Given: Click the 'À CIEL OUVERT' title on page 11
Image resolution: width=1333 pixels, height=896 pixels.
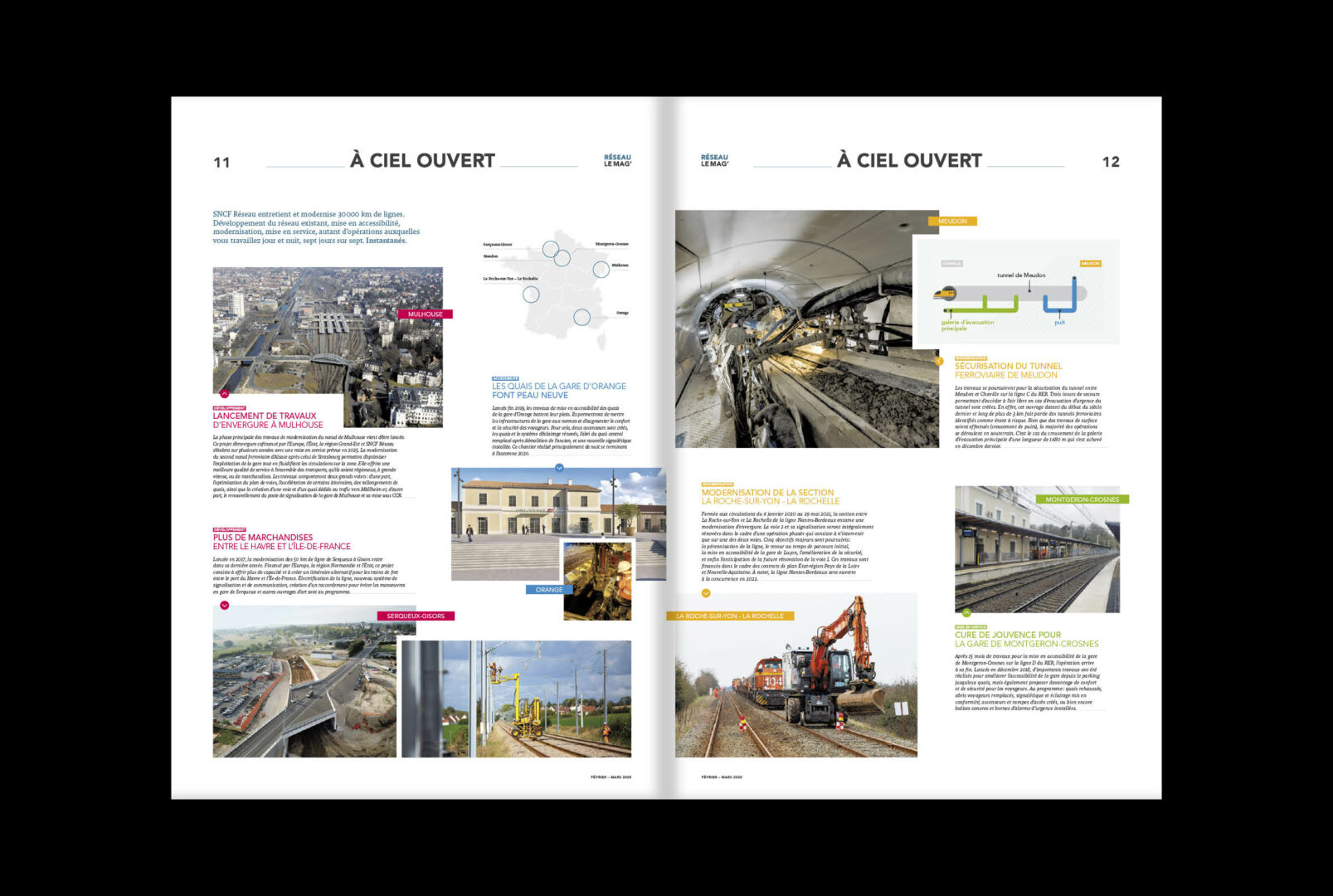Looking at the screenshot, I should tap(422, 161).
